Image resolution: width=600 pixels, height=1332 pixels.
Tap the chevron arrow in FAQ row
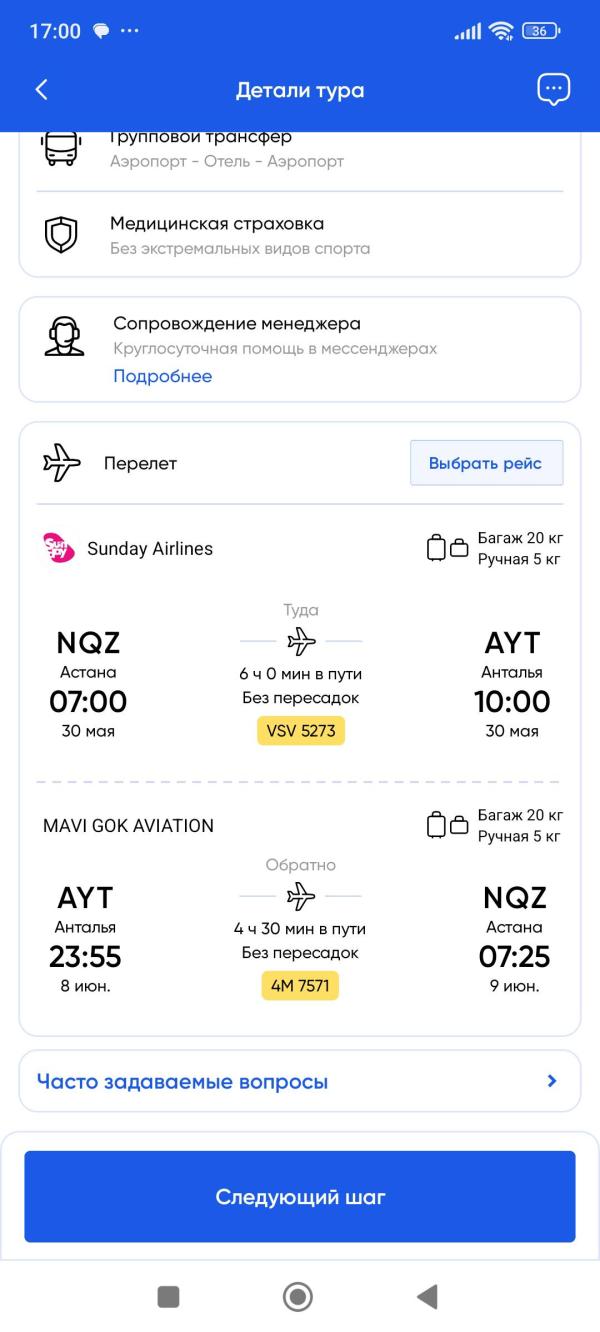click(552, 1081)
